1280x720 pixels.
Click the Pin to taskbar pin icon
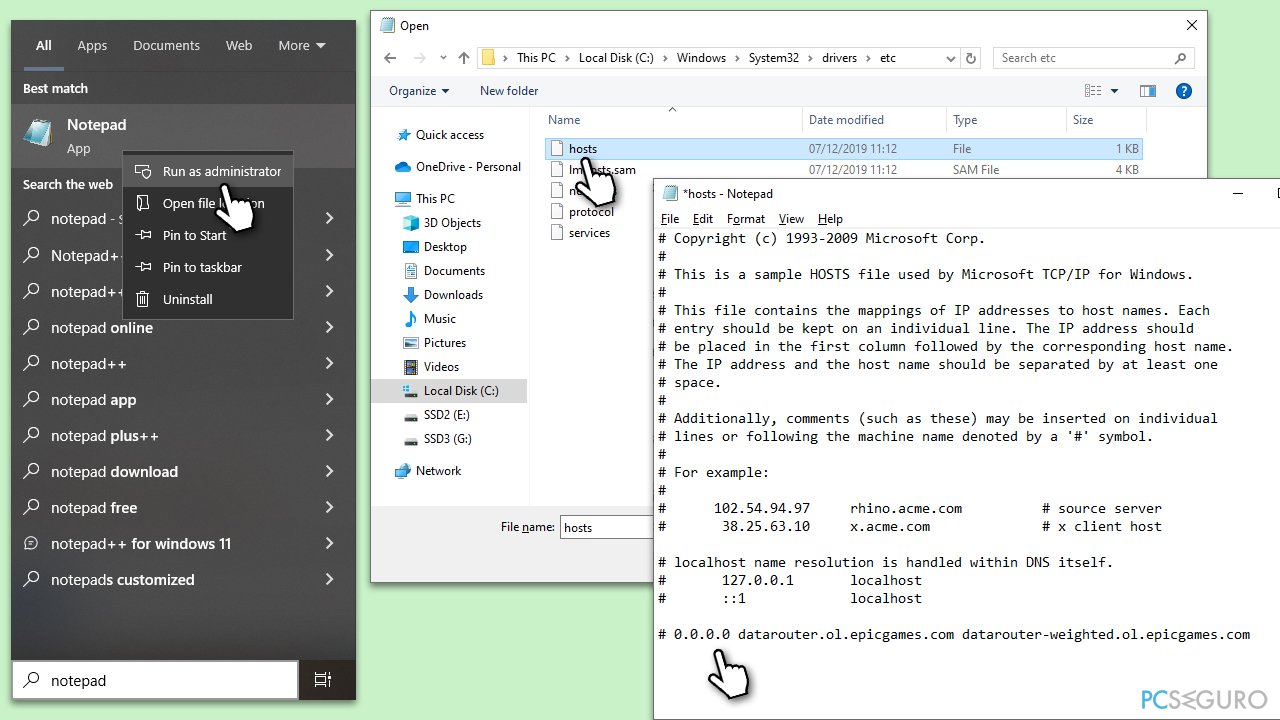coord(143,267)
